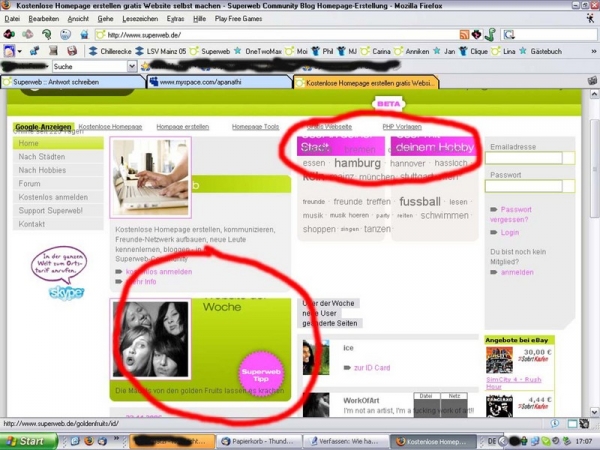This screenshot has width=600, height=450.
Task: Click the BETA badge in page header
Action: tap(388, 104)
